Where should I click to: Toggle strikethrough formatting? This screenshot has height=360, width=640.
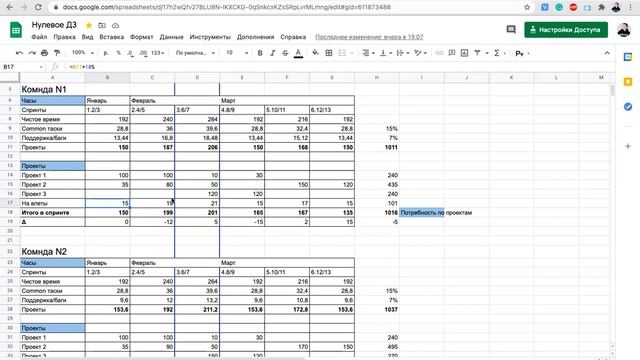285,53
